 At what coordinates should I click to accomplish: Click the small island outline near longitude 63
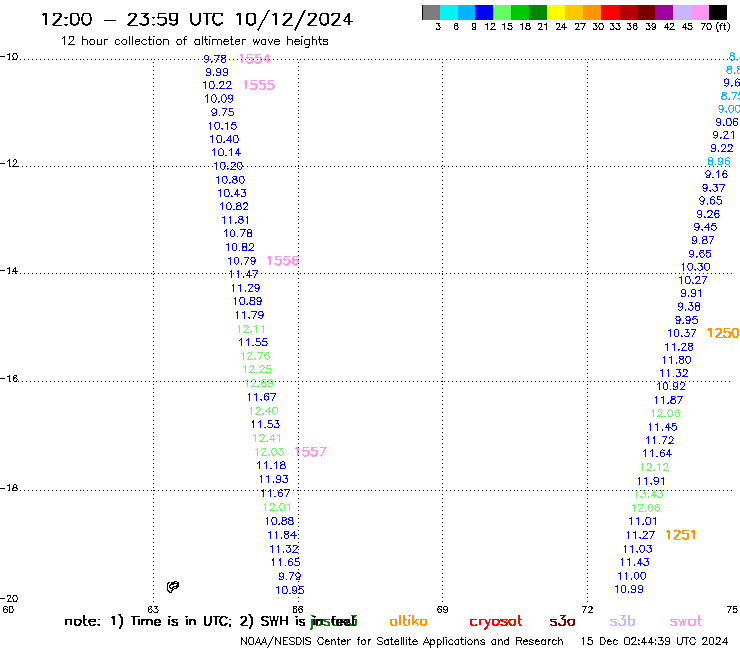[x=173, y=587]
